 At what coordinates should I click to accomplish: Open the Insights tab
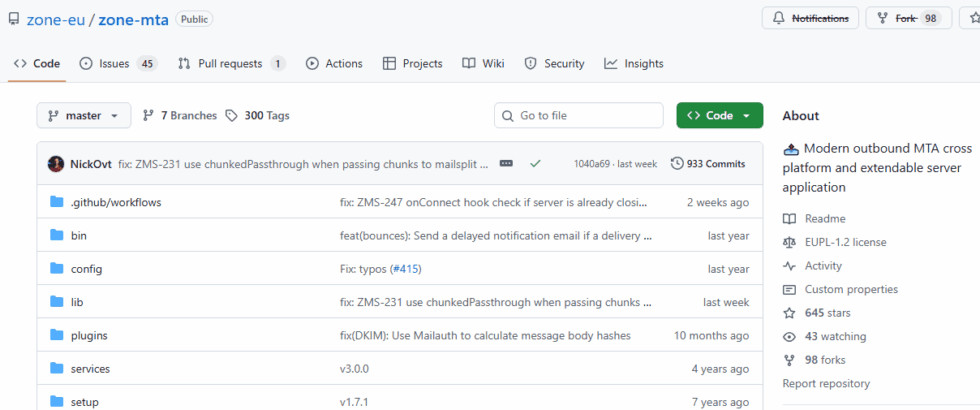[x=633, y=64]
